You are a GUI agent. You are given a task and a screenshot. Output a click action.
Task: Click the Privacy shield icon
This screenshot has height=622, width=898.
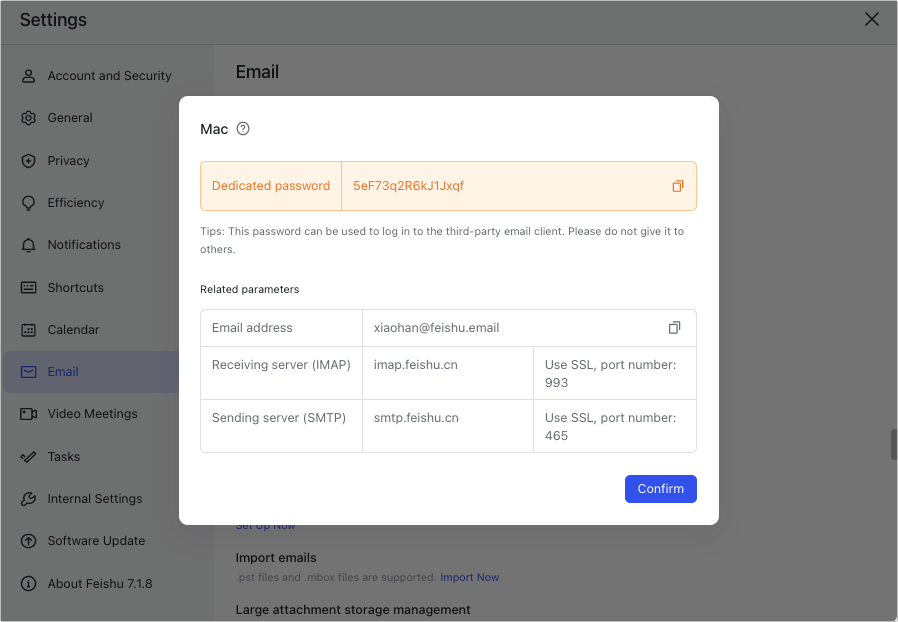pyautogui.click(x=28, y=160)
